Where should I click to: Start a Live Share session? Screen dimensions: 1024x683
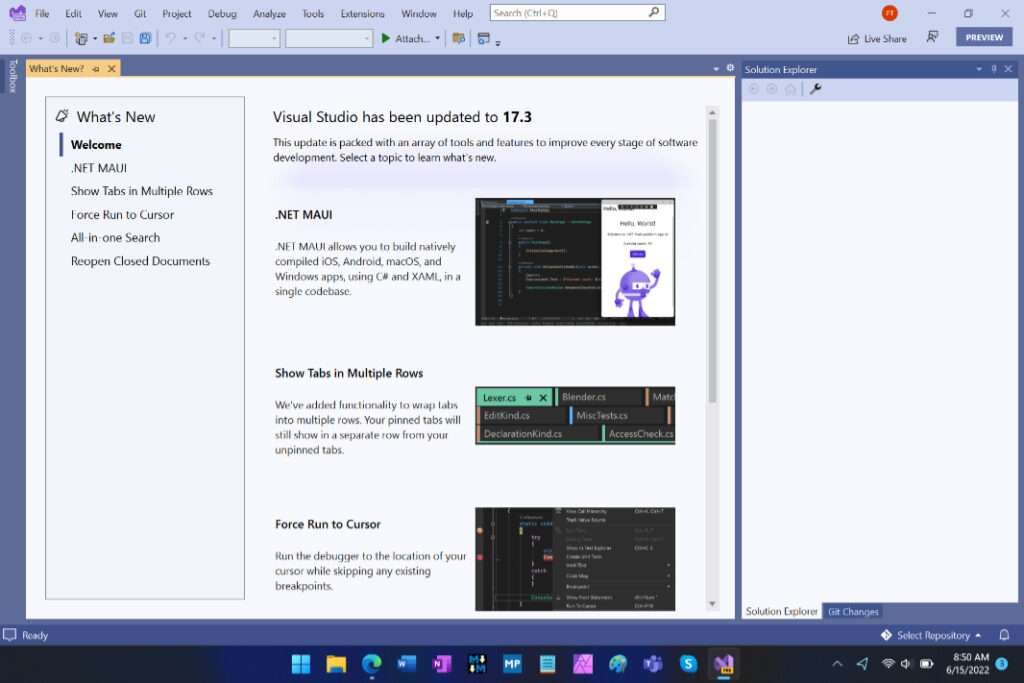[876, 38]
